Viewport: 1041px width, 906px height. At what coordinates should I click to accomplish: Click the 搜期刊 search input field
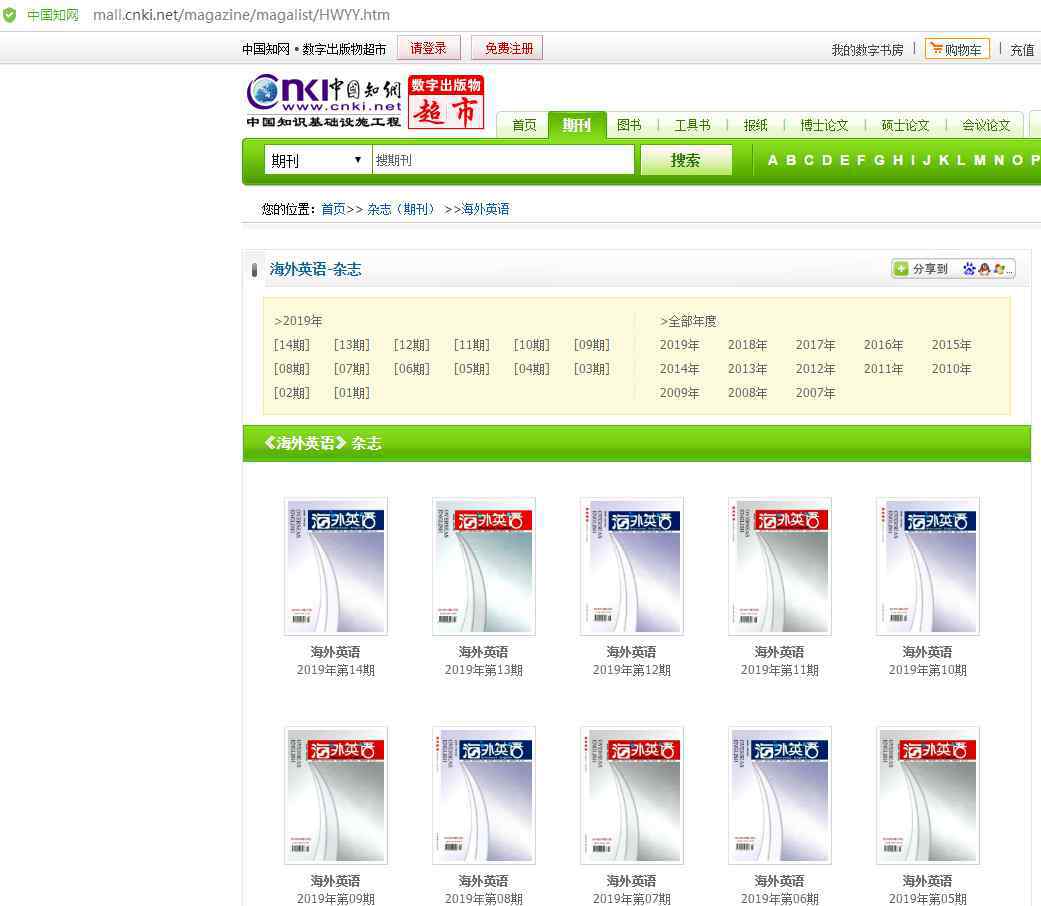(503, 160)
